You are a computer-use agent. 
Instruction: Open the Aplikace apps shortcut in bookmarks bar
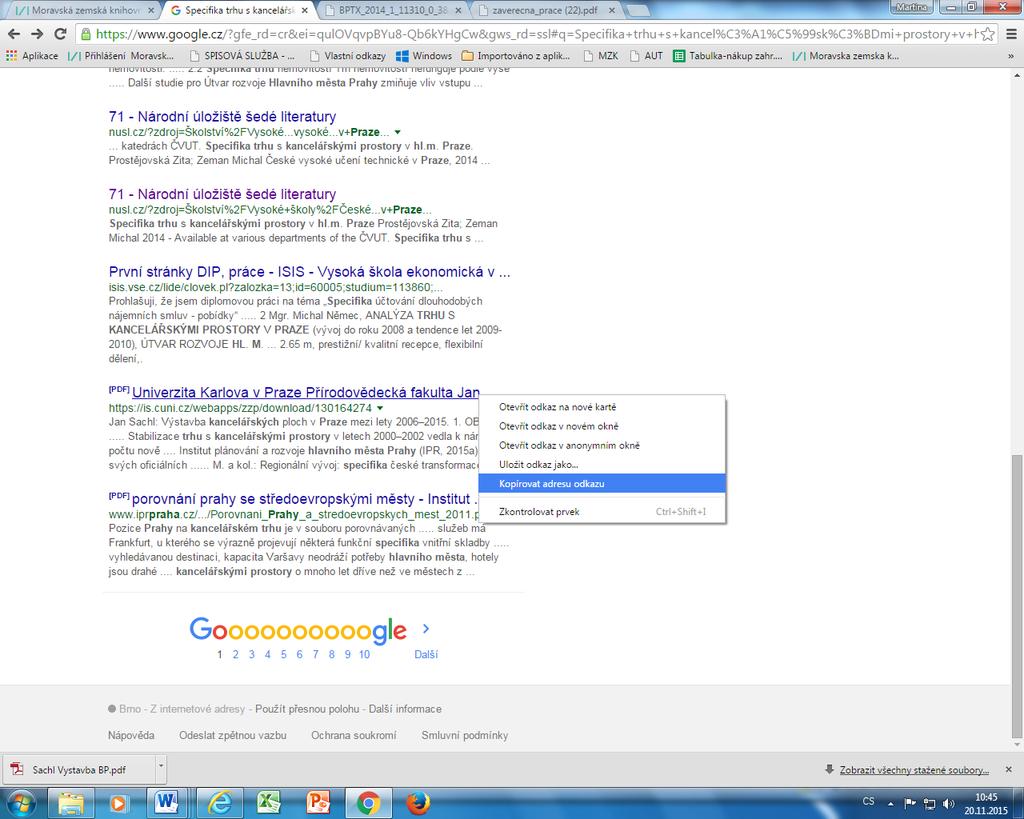(31, 56)
